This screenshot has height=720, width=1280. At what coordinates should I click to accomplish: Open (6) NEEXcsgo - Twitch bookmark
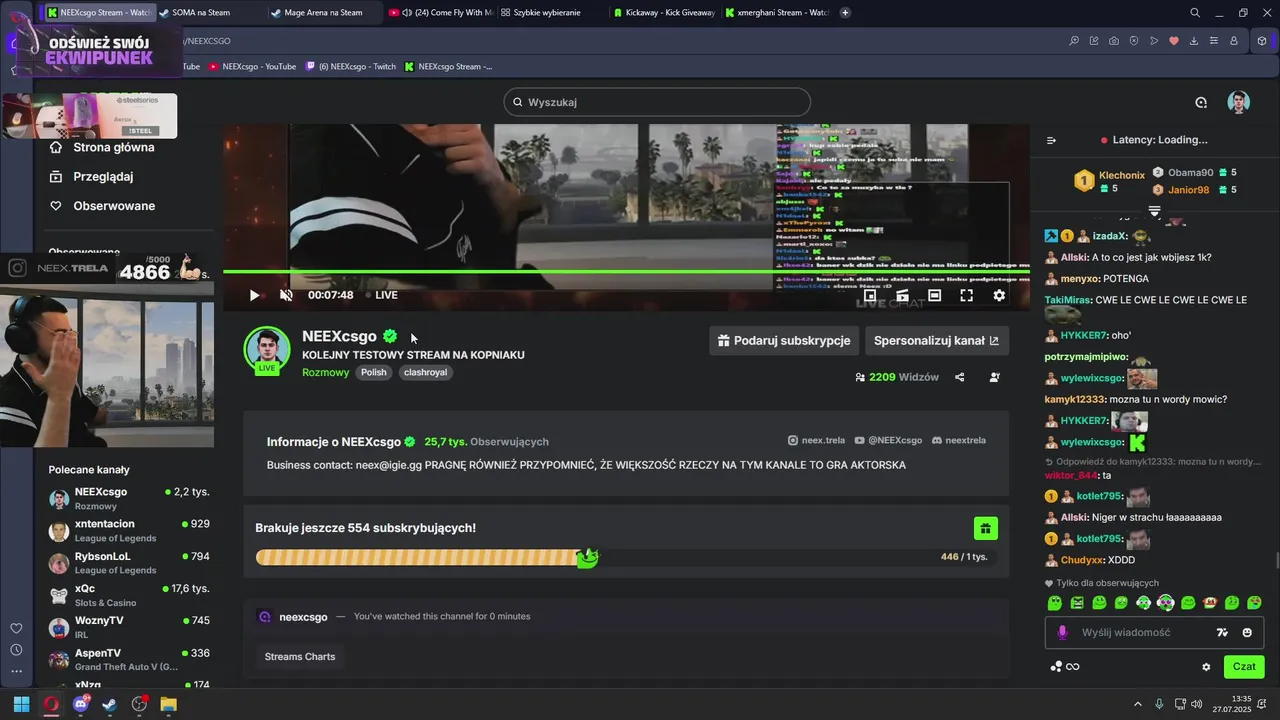pyautogui.click(x=350, y=67)
